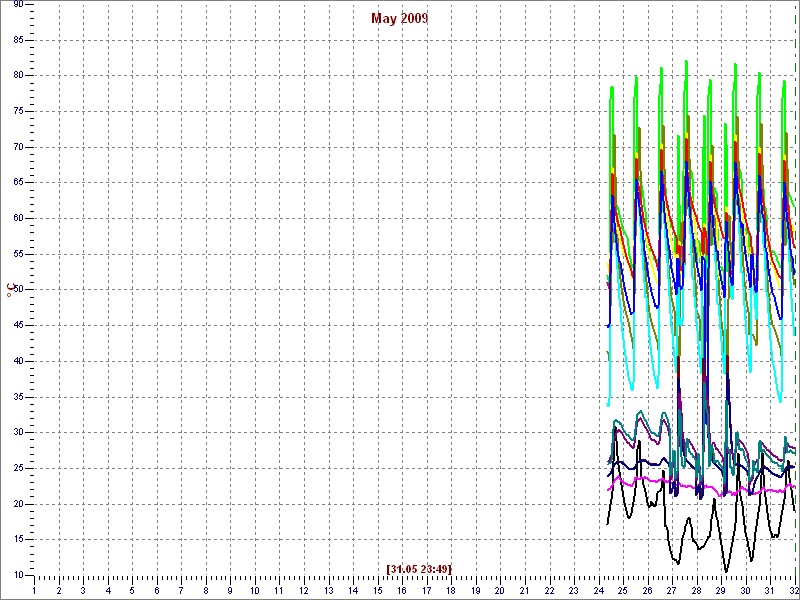Select the y-axis temperature label 80
Screen dimensions: 800x600
(x=18, y=76)
